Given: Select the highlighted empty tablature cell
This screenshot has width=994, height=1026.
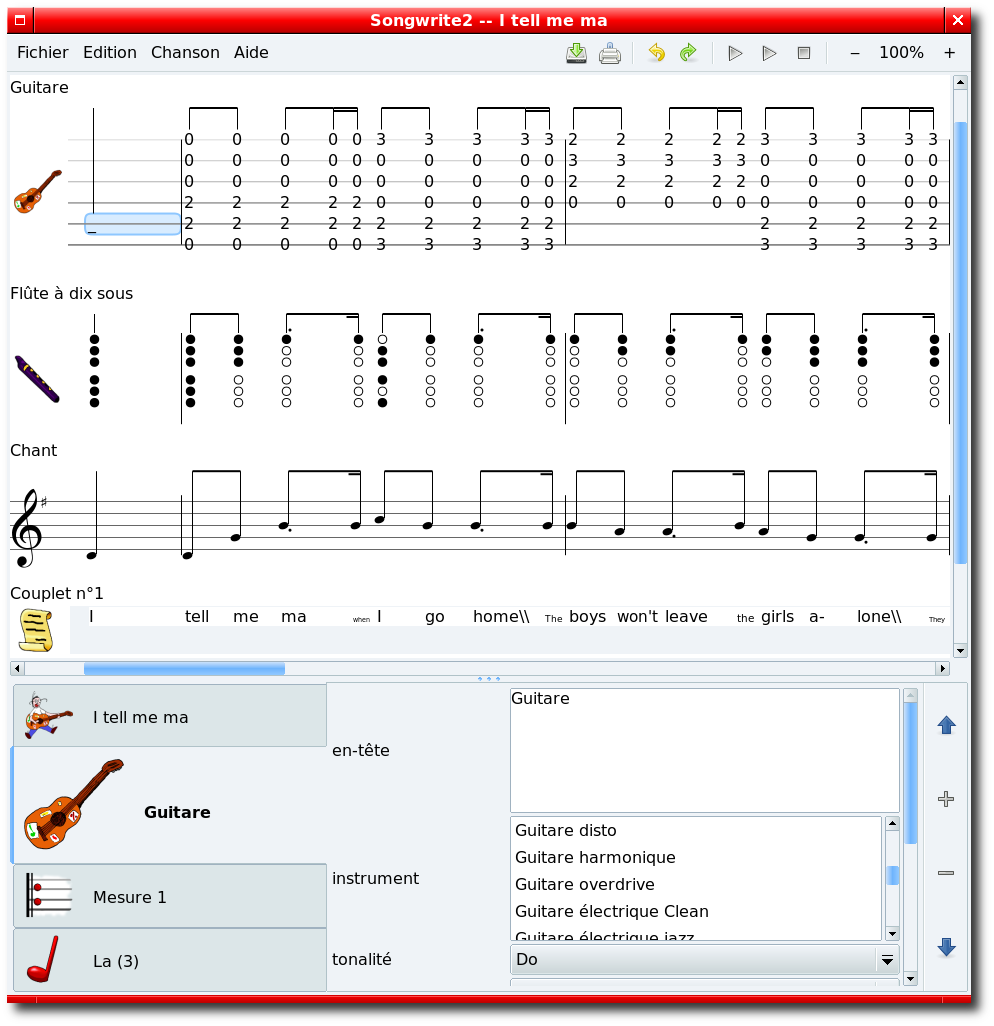Looking at the screenshot, I should point(132,224).
